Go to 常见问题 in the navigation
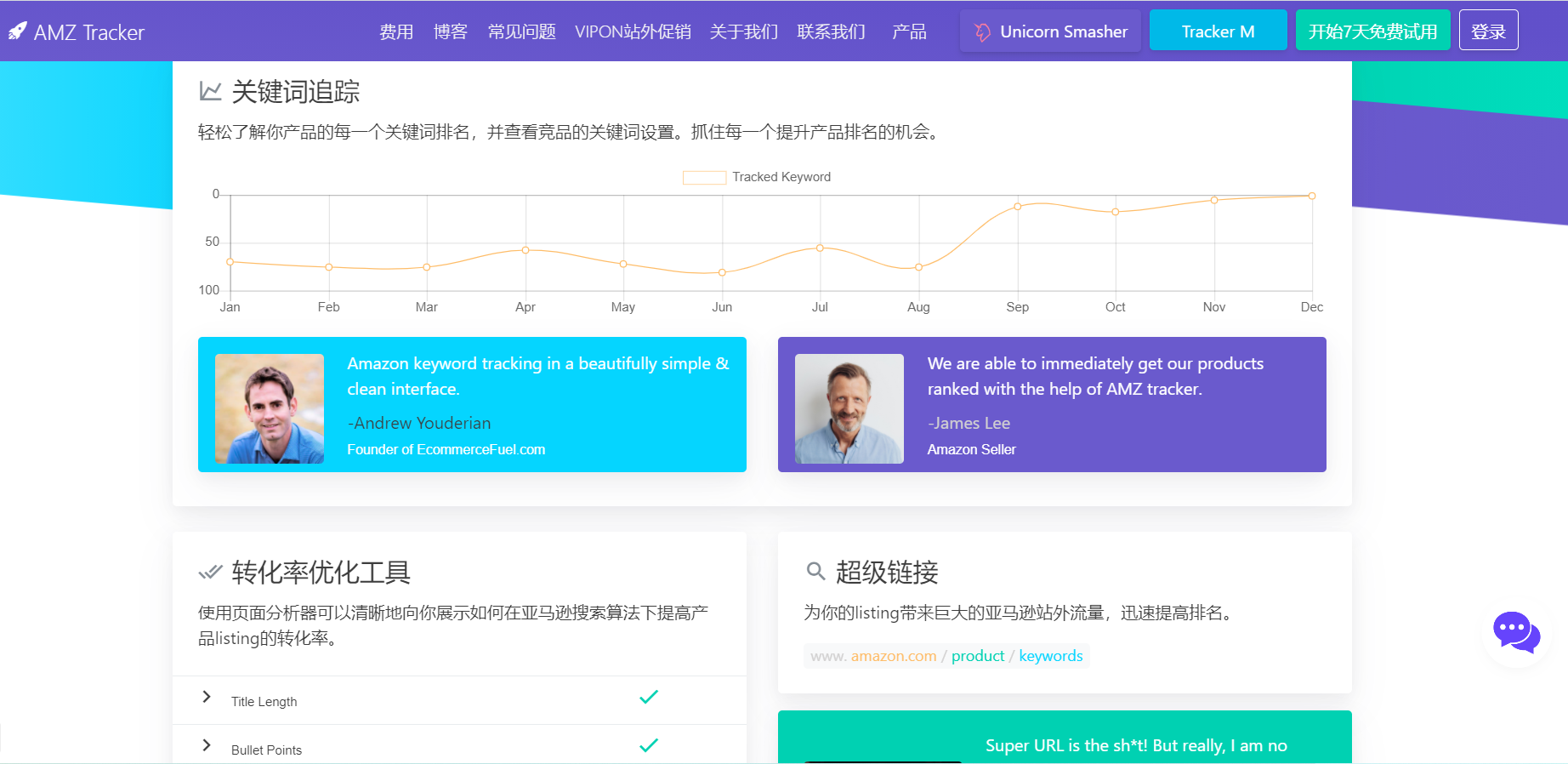1568x764 pixels. (x=522, y=31)
